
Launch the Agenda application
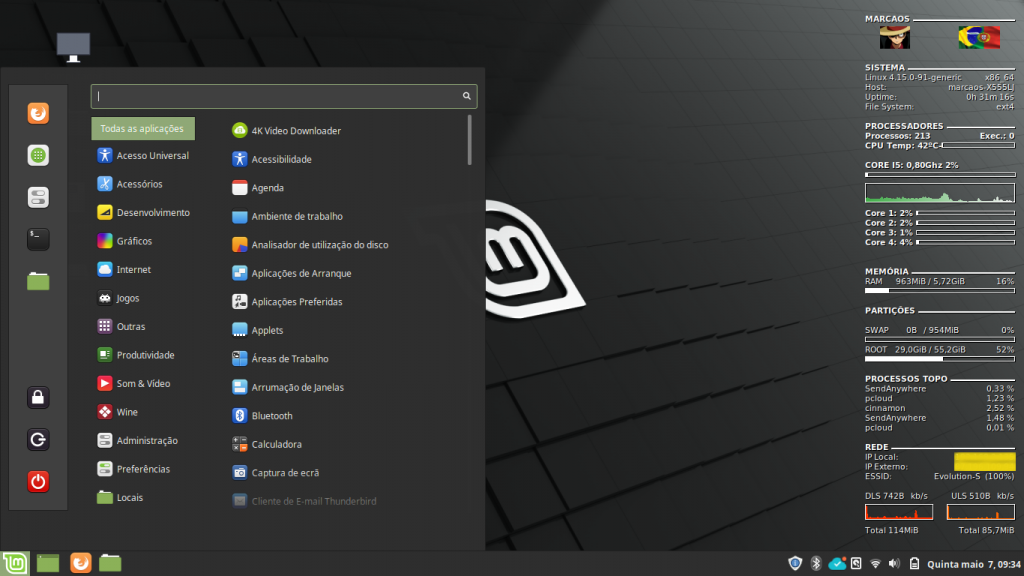tap(258, 188)
